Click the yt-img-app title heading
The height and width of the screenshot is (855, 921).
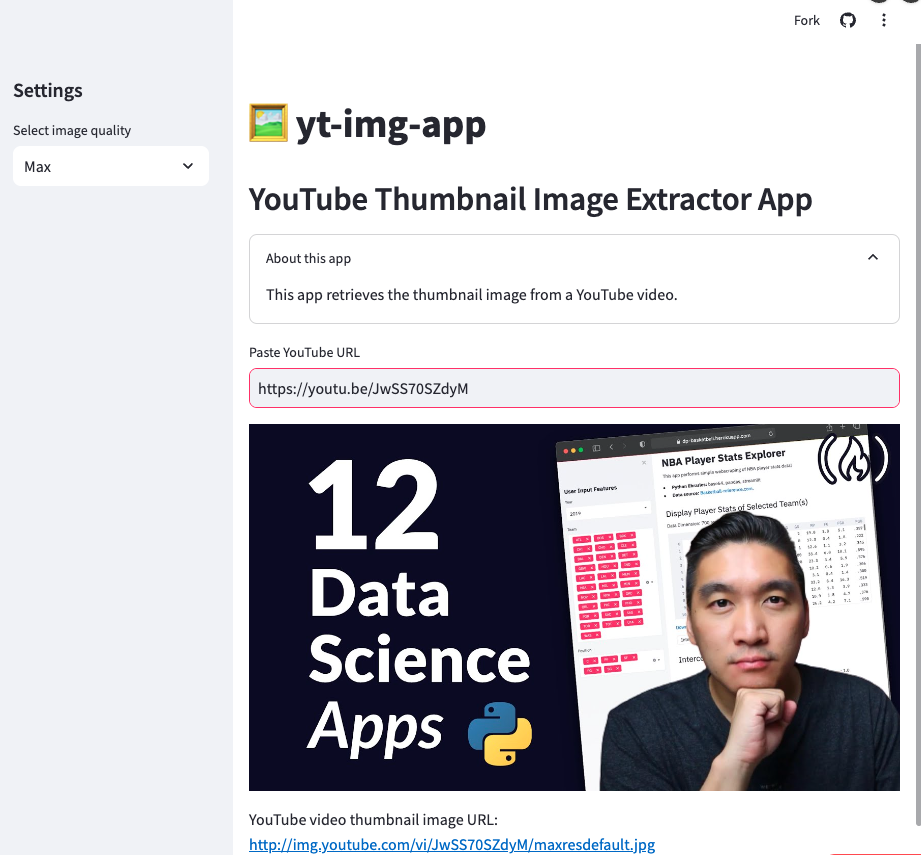coord(391,124)
